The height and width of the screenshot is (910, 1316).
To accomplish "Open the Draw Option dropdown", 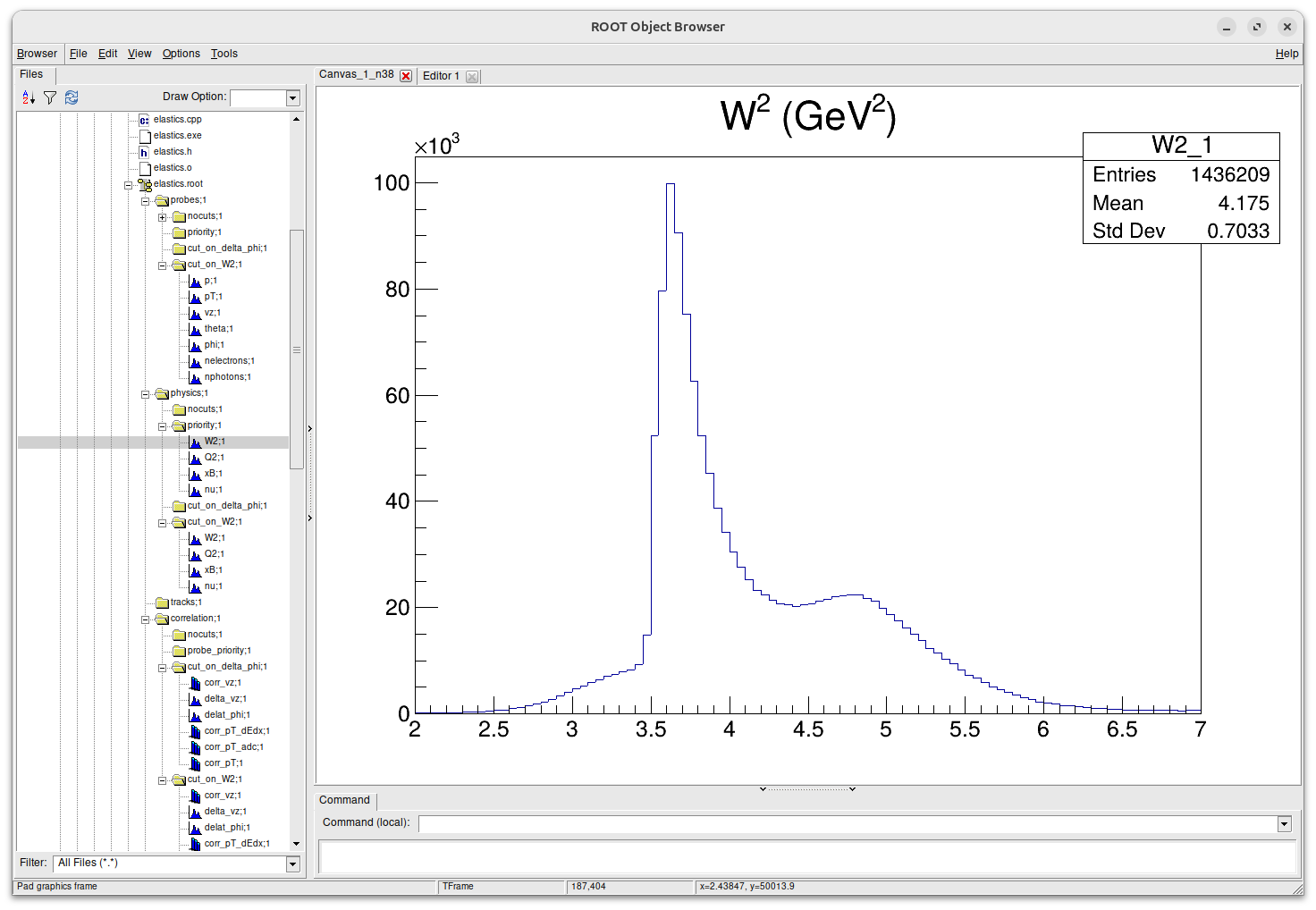I will (x=292, y=97).
